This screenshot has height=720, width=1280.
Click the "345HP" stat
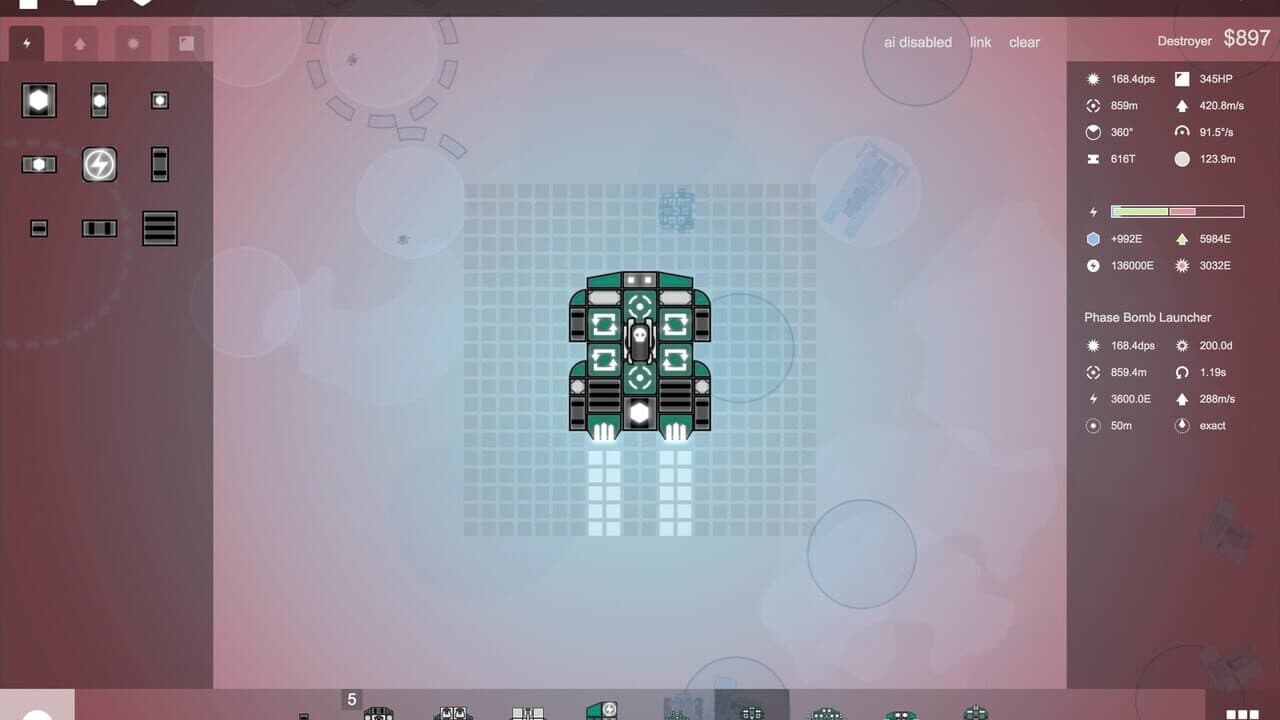tap(1216, 79)
